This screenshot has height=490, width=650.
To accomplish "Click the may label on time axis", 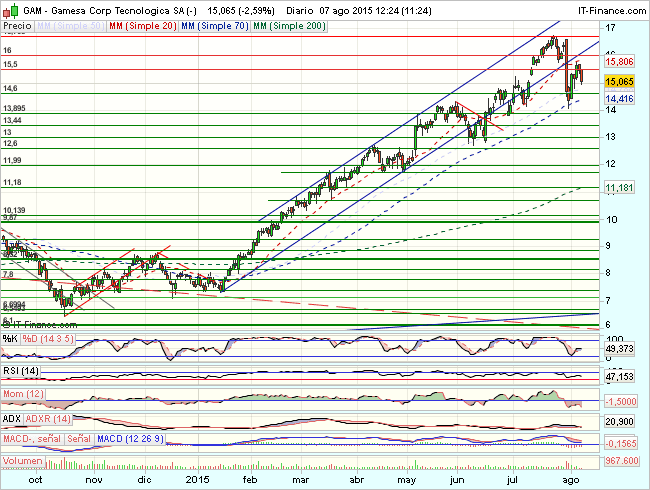I will coord(406,480).
